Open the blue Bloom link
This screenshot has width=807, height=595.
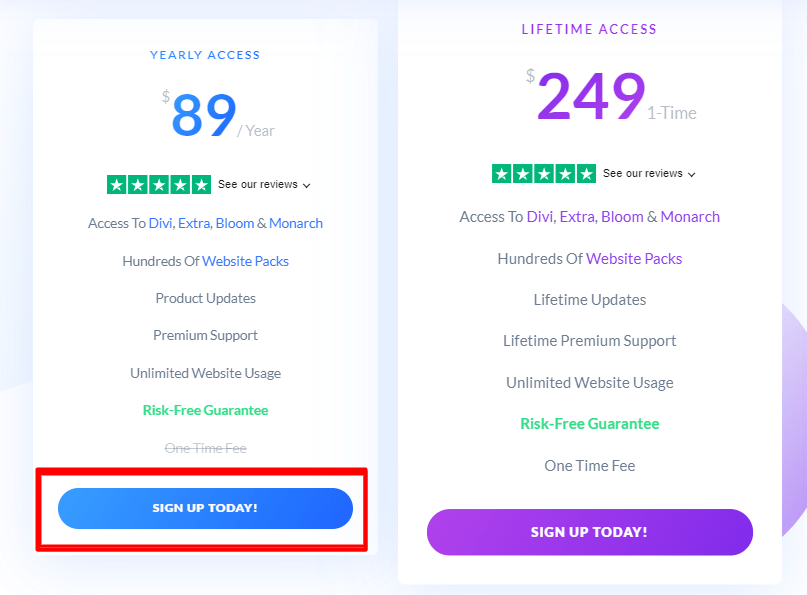tap(235, 223)
